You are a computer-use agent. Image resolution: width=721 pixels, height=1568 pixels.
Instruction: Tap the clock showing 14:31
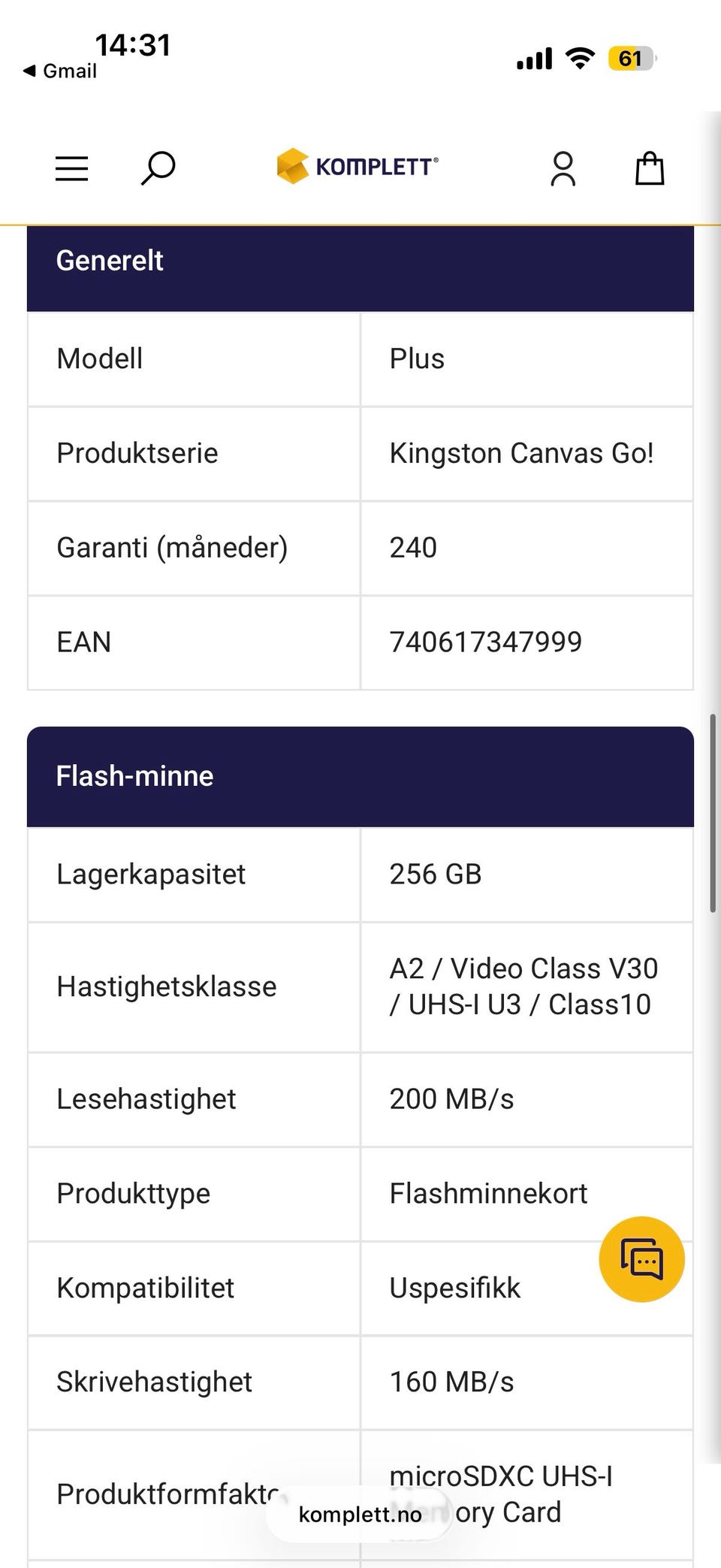(133, 45)
